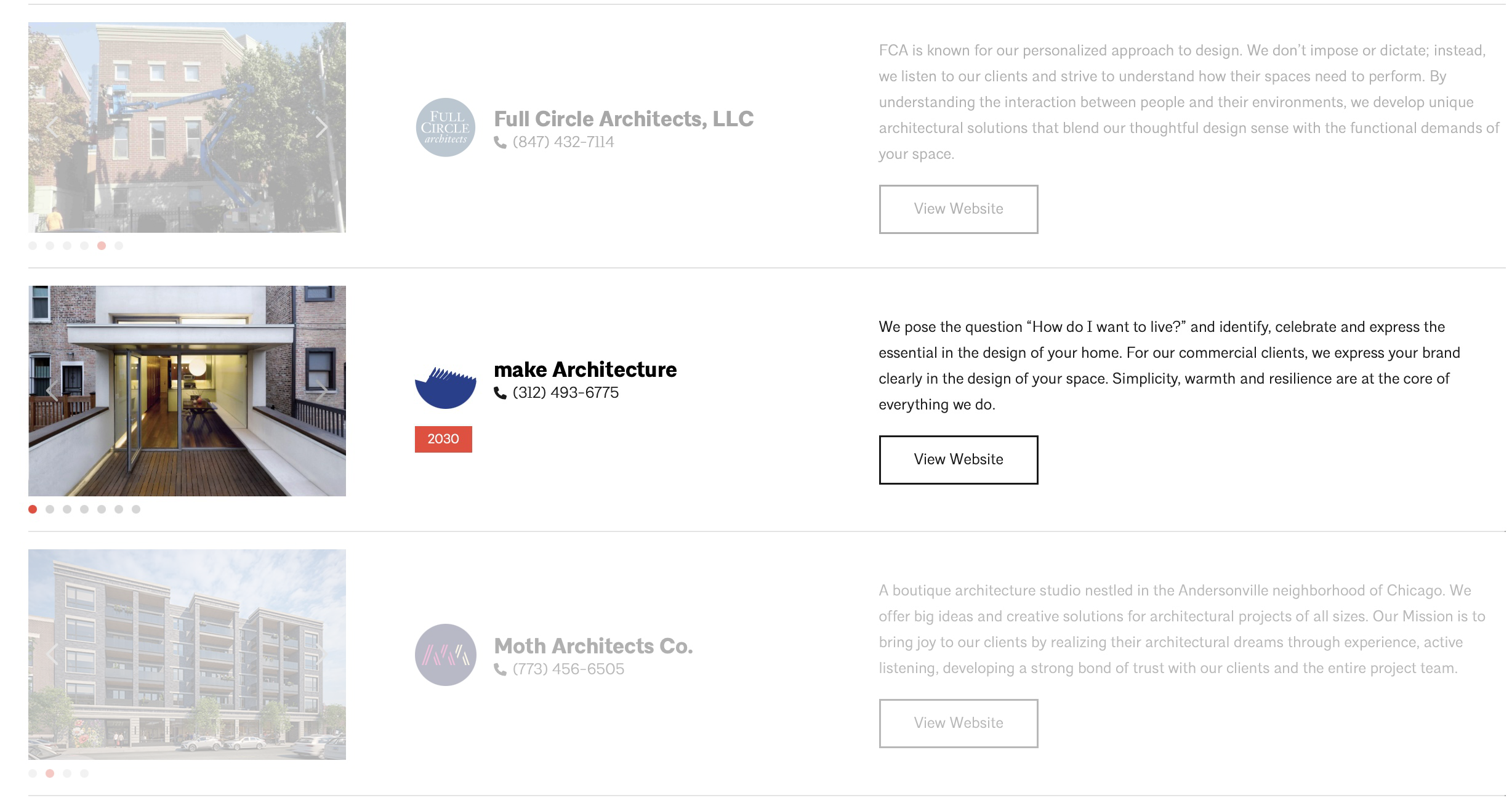Show next photo in Full Circle carousel
The image size is (1512, 803).
click(x=321, y=127)
